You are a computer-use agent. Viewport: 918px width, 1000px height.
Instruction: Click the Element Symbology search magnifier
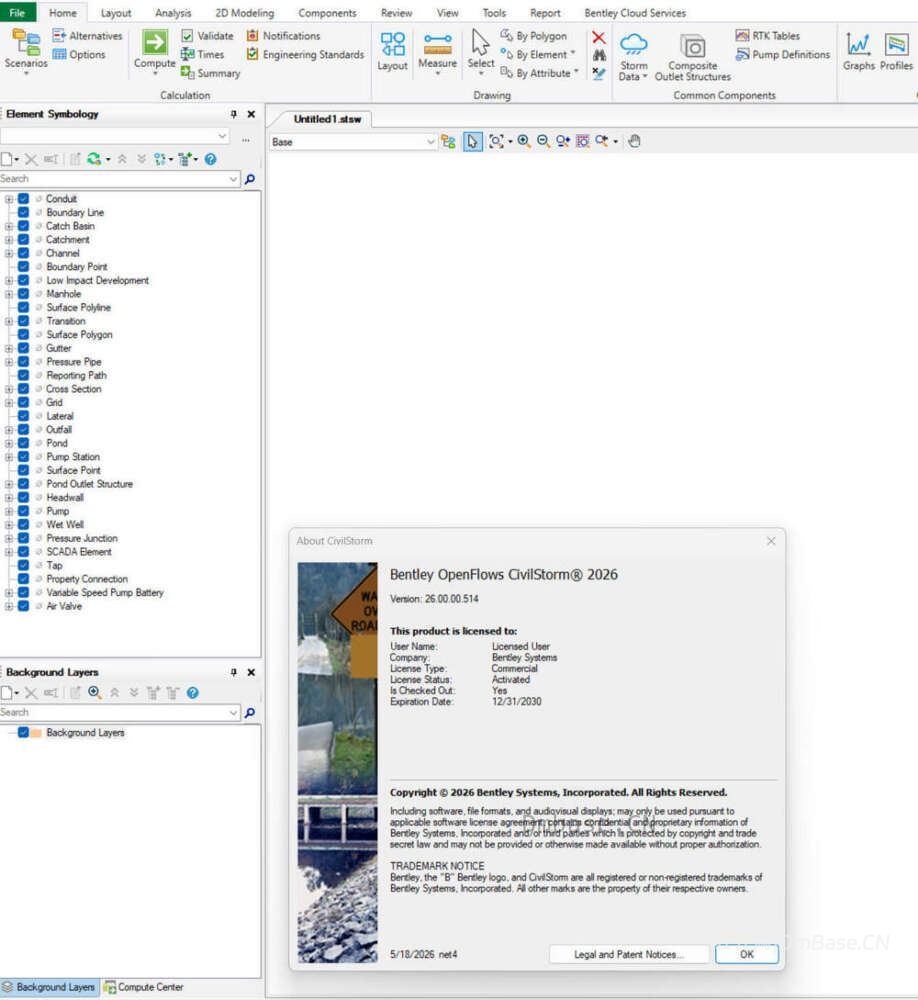pyautogui.click(x=250, y=179)
